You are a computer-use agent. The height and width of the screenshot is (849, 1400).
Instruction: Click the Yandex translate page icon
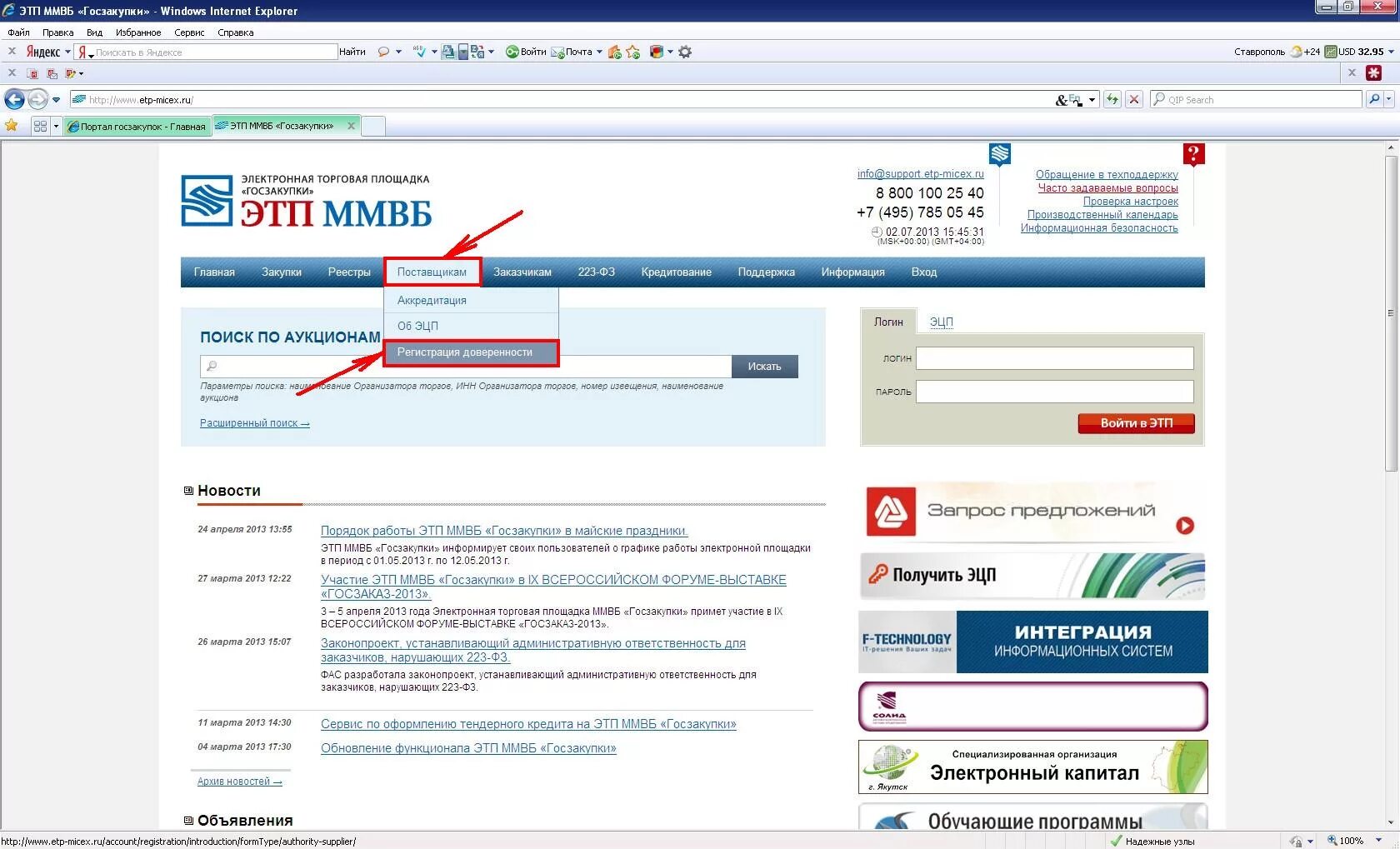pyautogui.click(x=477, y=52)
